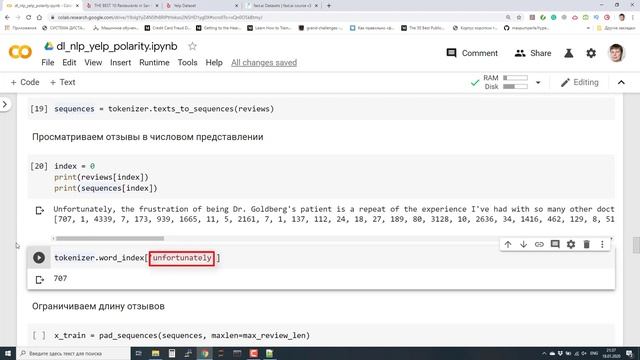Go back to the previous page
Screen dimensions: 640x360
click(7, 17)
